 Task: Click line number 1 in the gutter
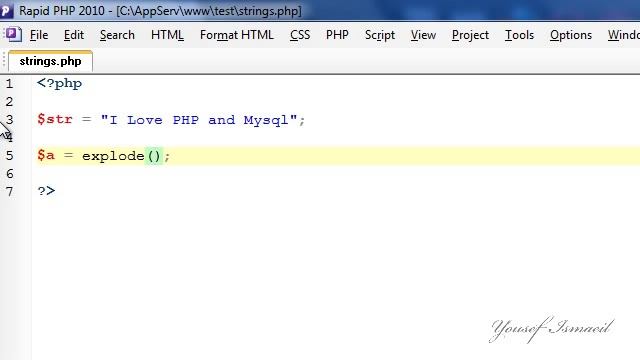[9, 84]
